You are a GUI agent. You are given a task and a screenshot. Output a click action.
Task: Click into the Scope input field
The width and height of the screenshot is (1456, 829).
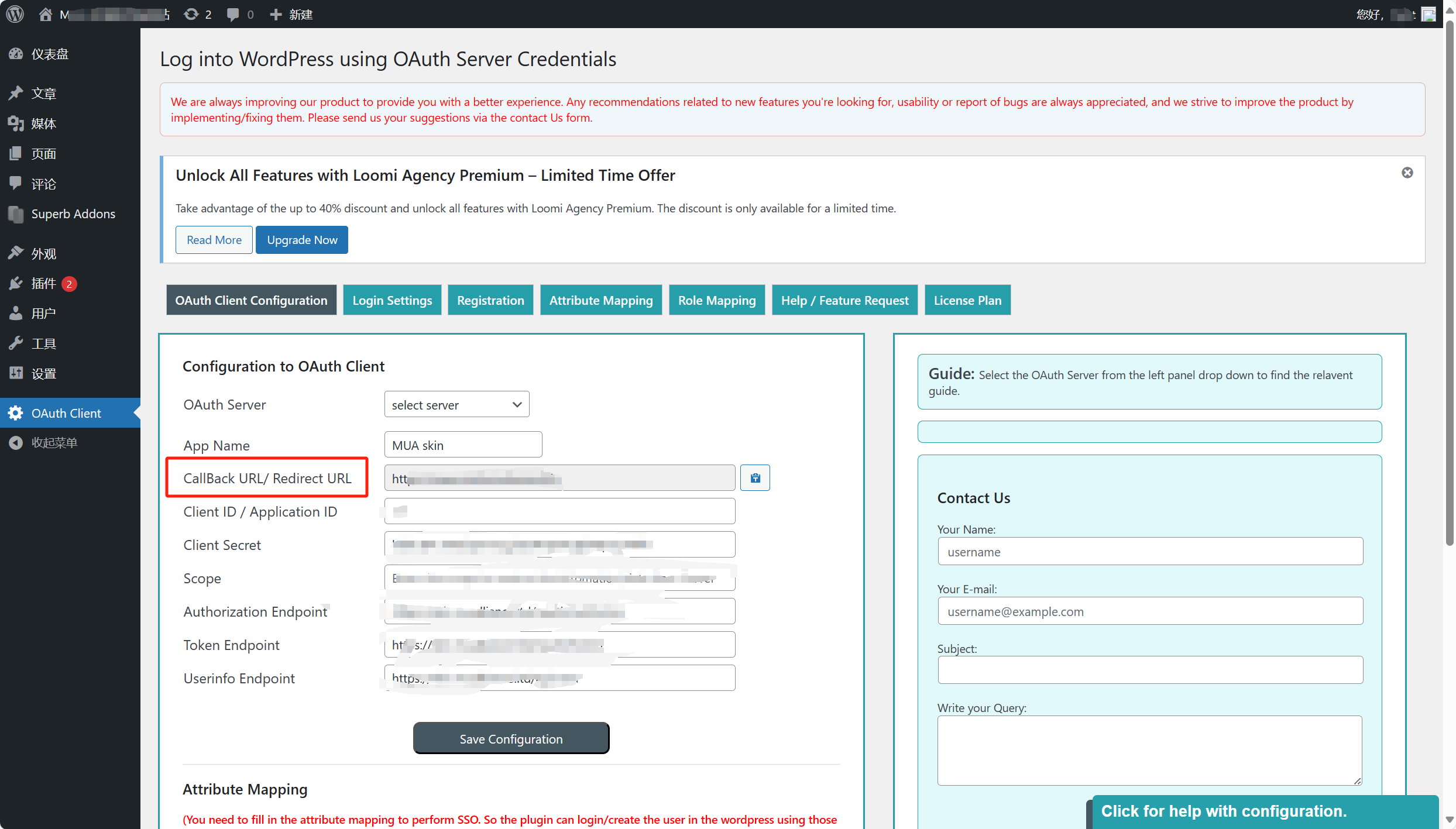coord(559,578)
